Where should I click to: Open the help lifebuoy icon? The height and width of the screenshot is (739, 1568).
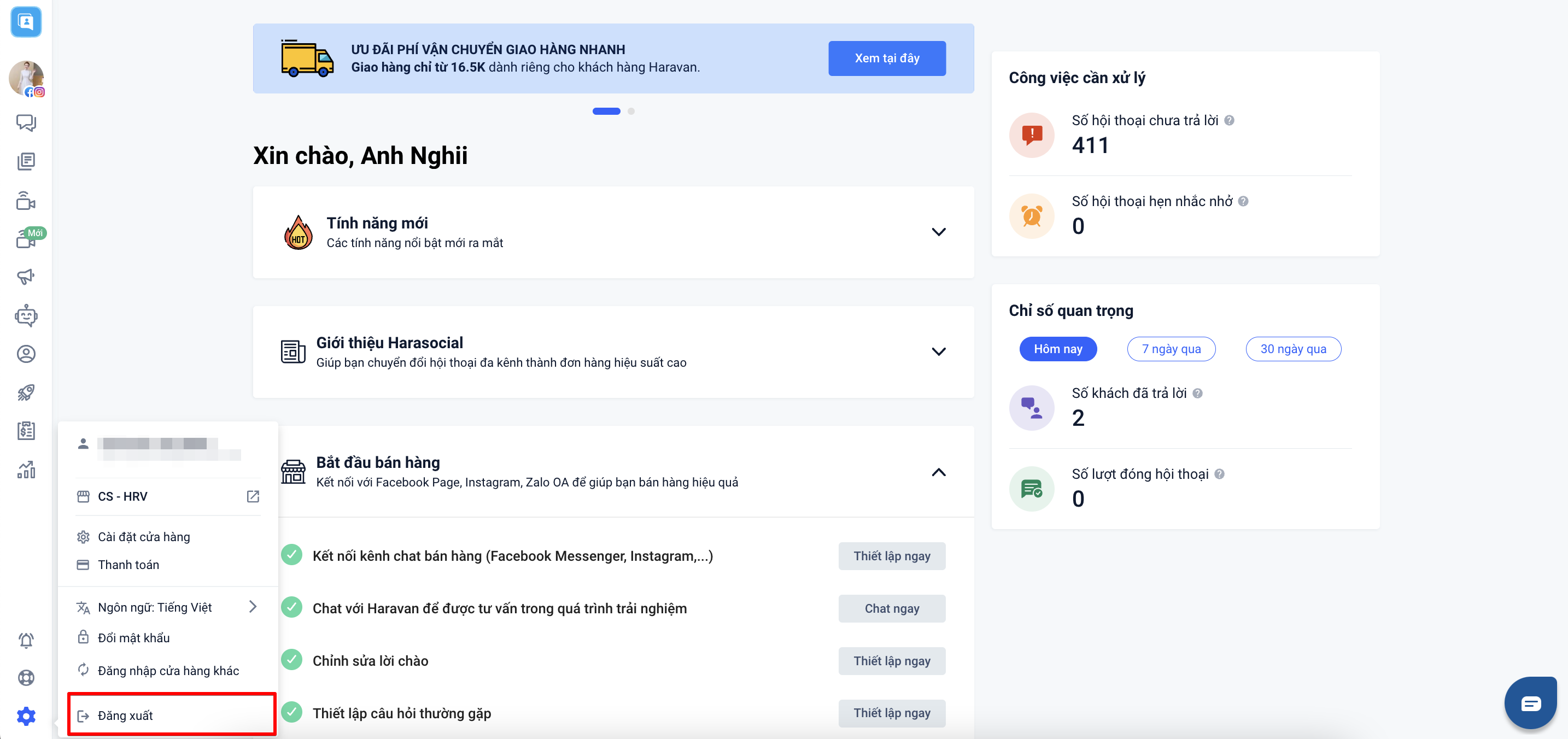pos(26,678)
